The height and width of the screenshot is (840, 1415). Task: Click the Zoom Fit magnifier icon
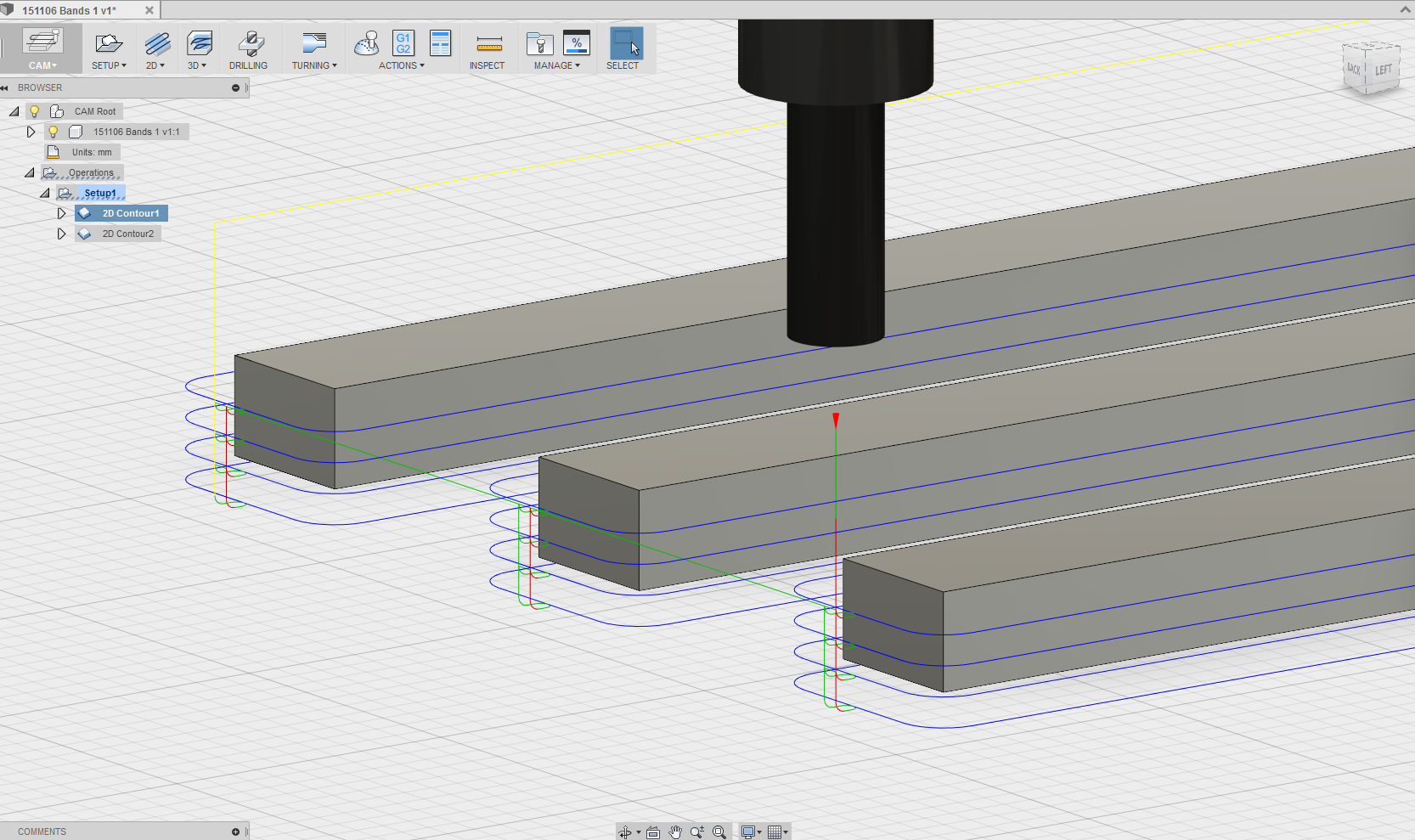coord(719,832)
